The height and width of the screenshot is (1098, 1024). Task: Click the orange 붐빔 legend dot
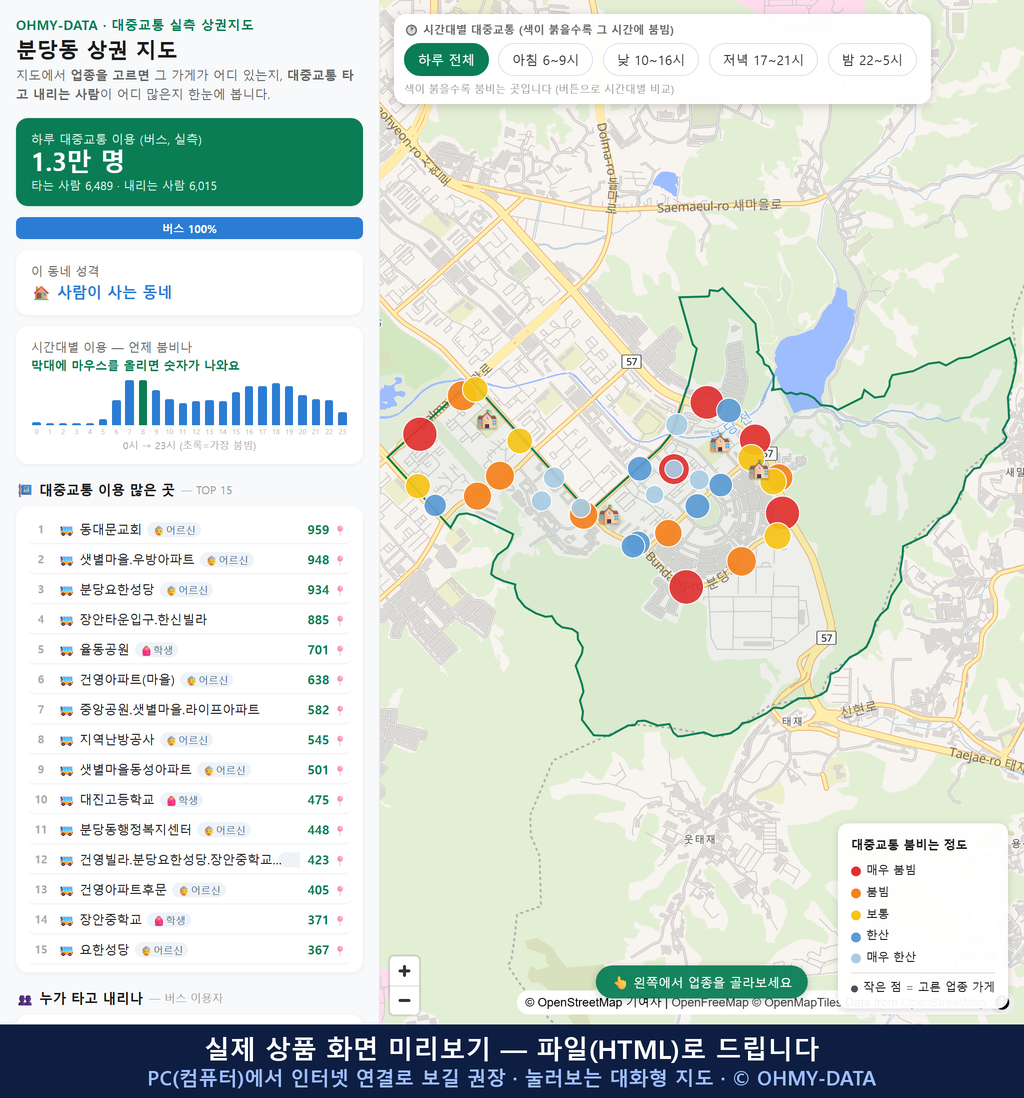855,893
